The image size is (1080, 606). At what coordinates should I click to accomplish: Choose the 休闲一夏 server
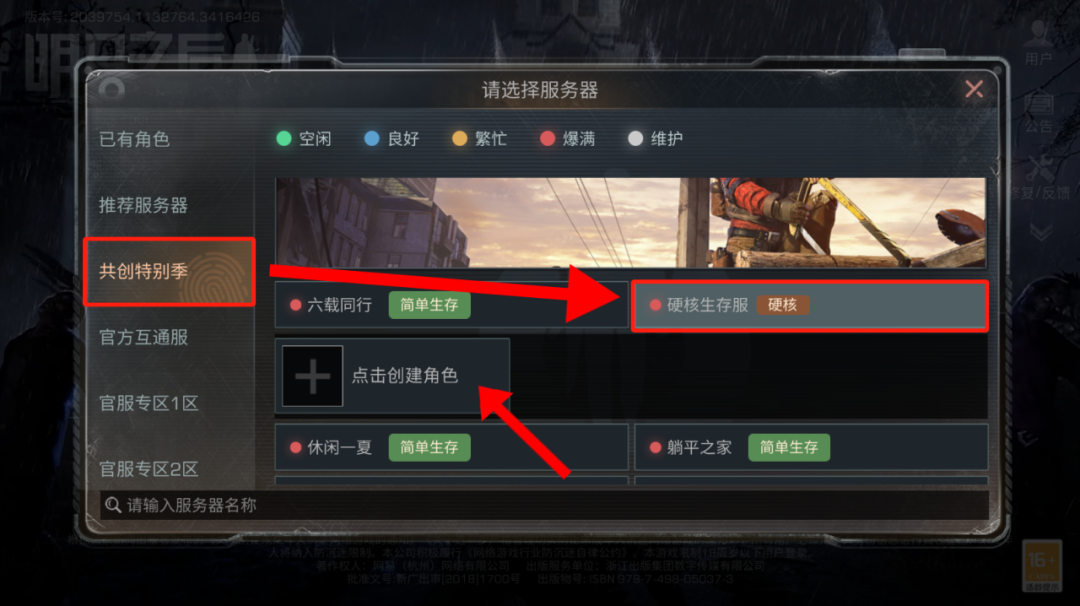pyautogui.click(x=451, y=448)
